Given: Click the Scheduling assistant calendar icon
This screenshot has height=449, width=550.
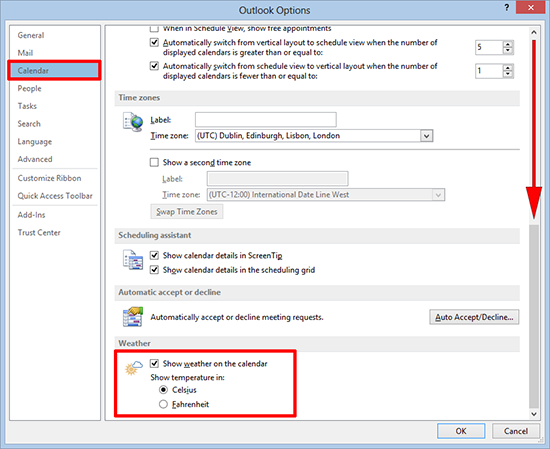Looking at the screenshot, I should click(133, 260).
